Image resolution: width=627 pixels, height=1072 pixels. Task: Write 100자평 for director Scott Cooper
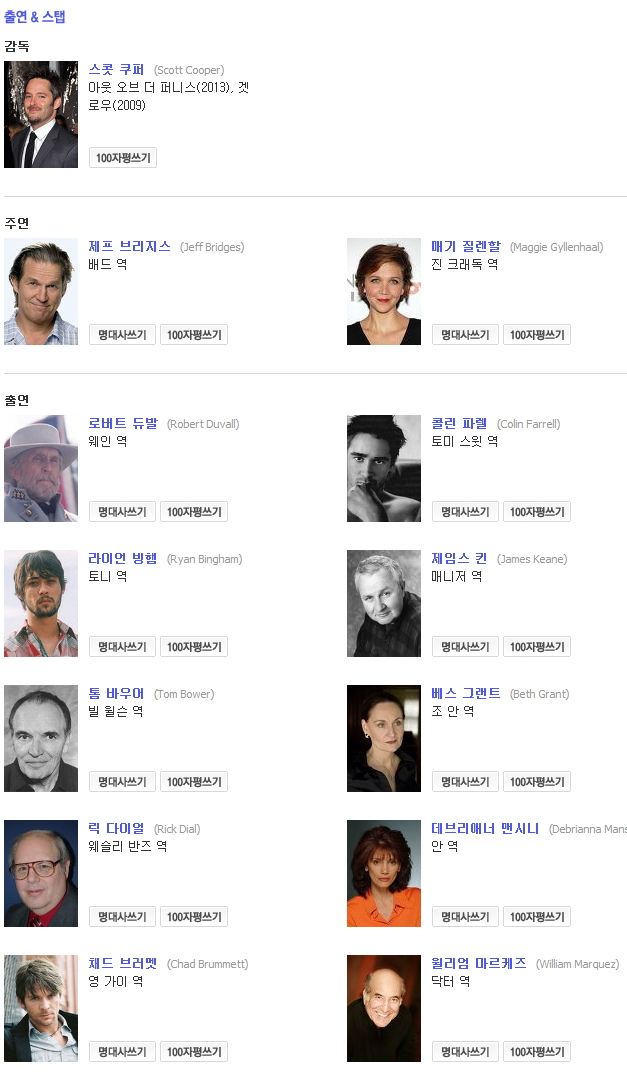coord(123,158)
